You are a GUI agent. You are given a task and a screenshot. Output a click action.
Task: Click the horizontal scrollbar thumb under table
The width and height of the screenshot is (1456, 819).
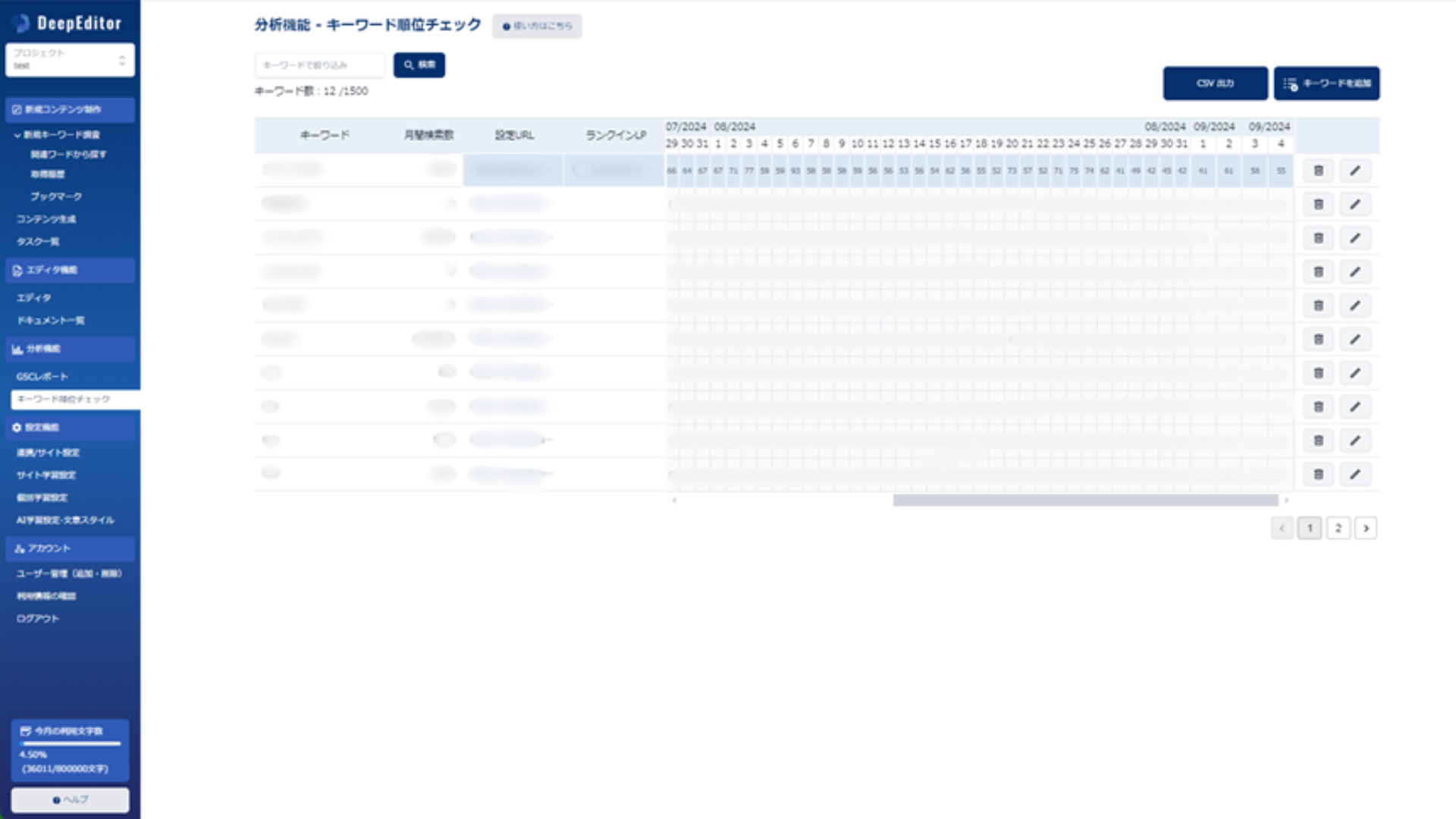point(1086,500)
